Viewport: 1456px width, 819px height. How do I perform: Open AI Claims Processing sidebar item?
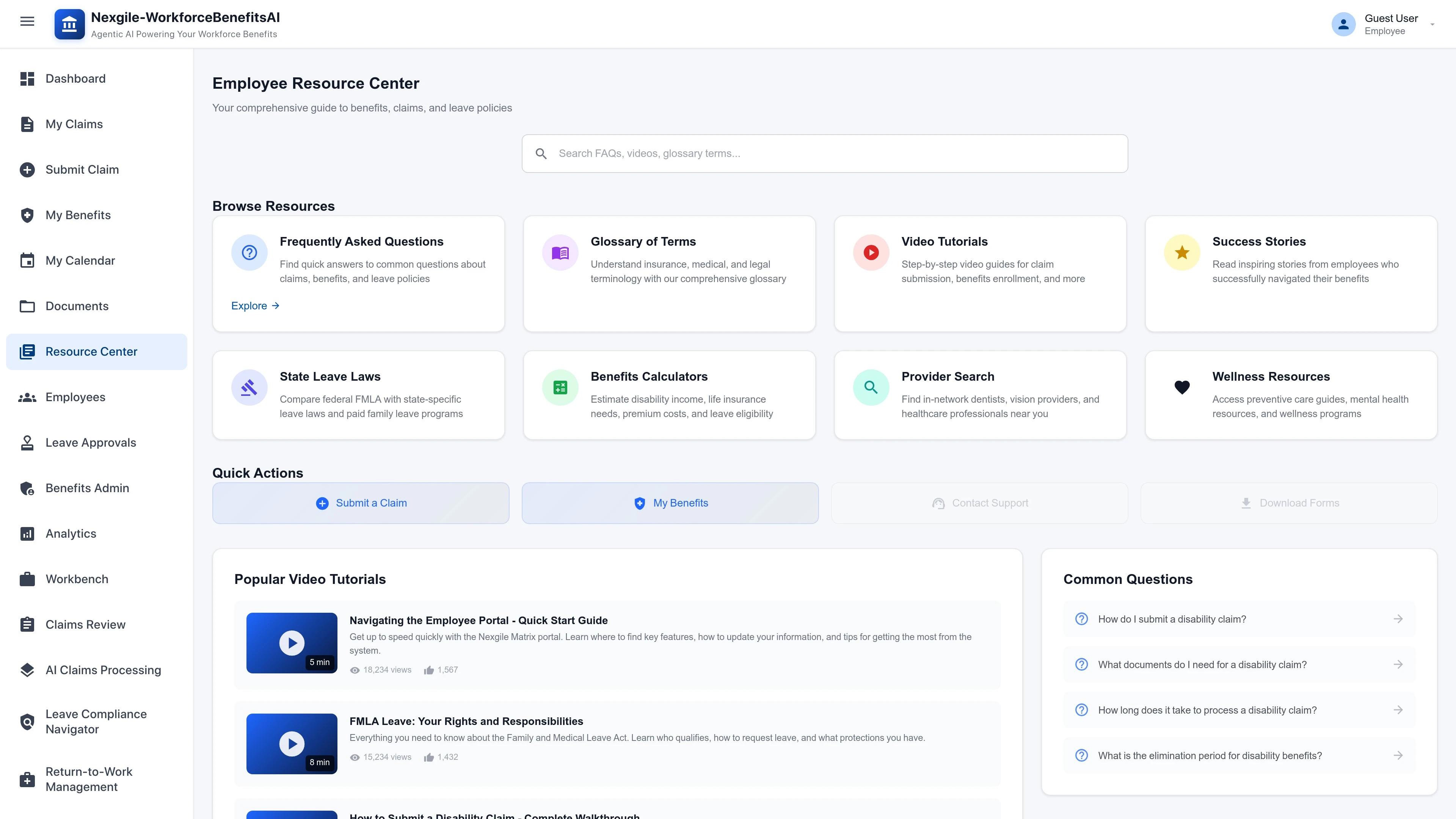point(103,670)
